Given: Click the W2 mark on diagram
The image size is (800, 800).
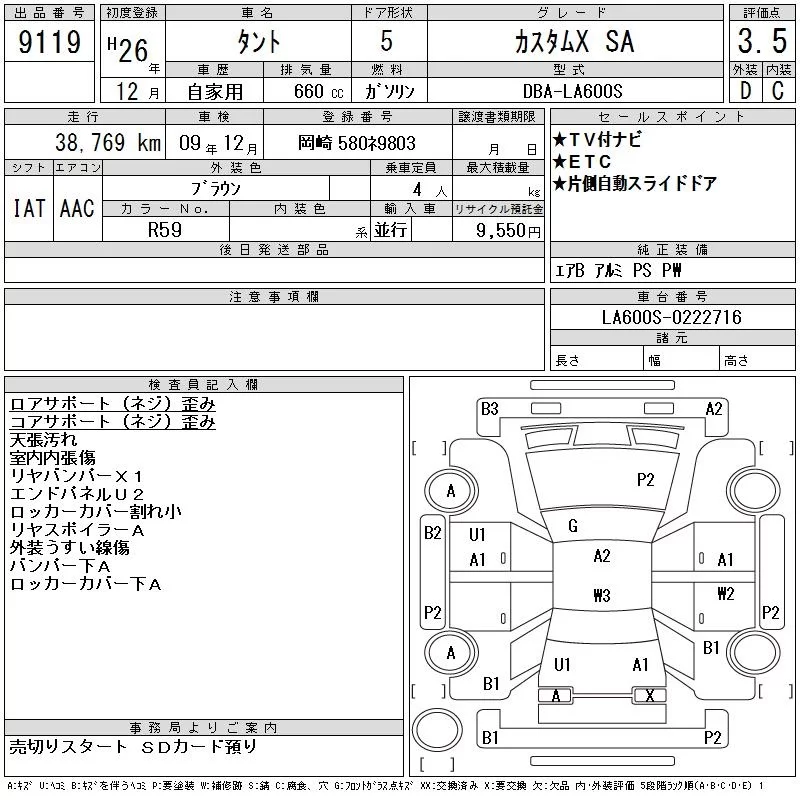Looking at the screenshot, I should (726, 593).
